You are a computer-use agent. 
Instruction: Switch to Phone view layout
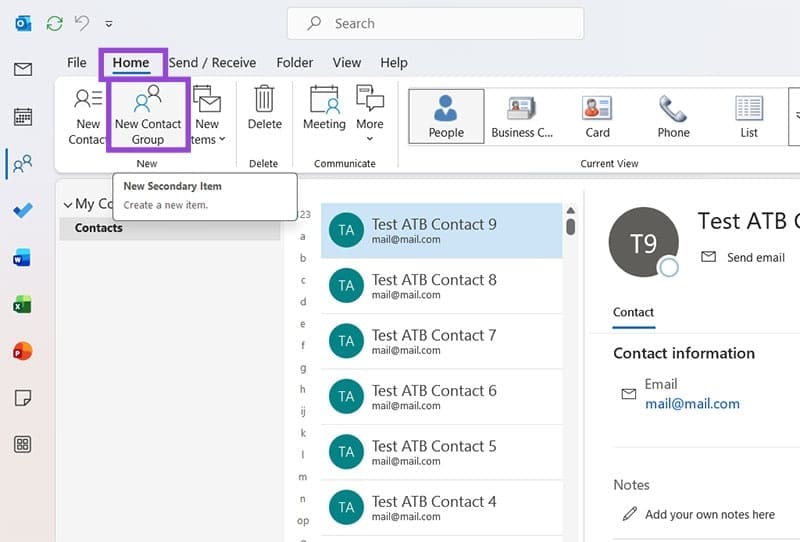tap(673, 117)
